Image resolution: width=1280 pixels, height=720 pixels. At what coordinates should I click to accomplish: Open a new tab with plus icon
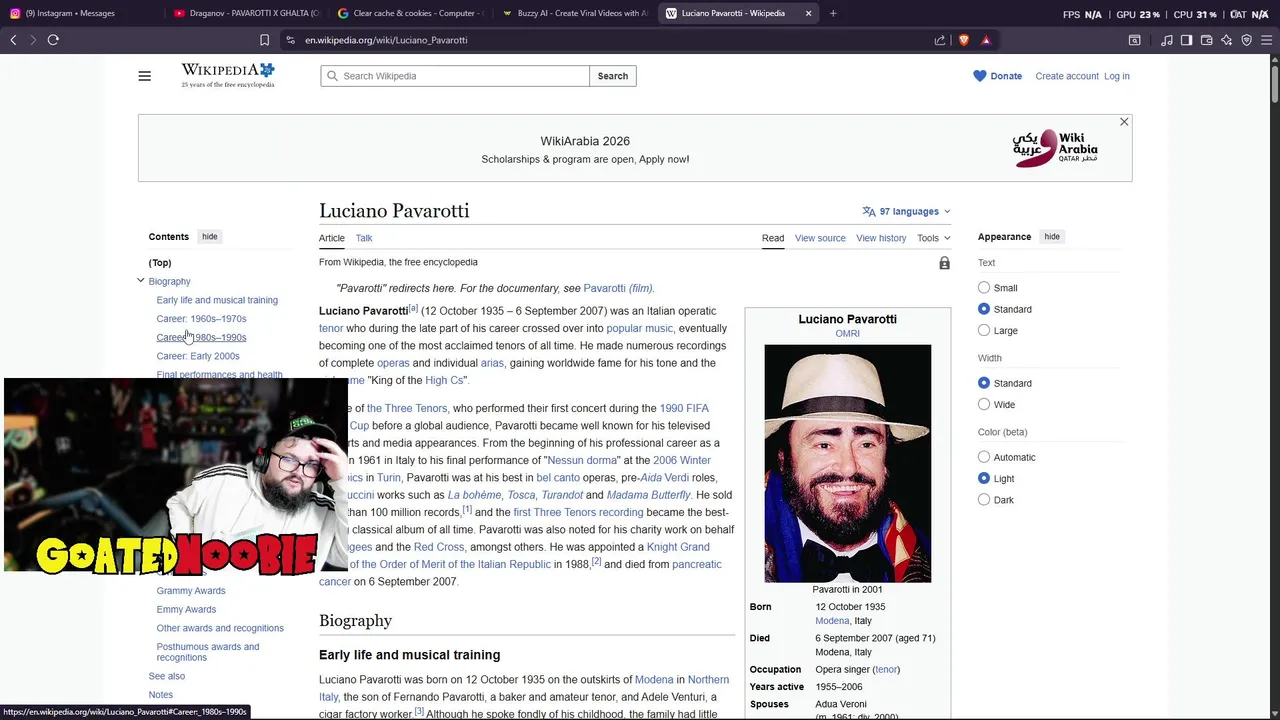point(833,13)
